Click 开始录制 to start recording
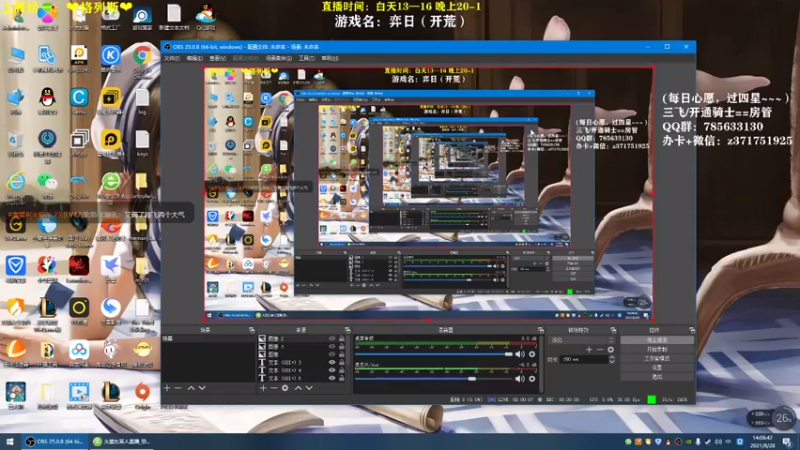Viewport: 800px width, 450px height. tap(657, 349)
